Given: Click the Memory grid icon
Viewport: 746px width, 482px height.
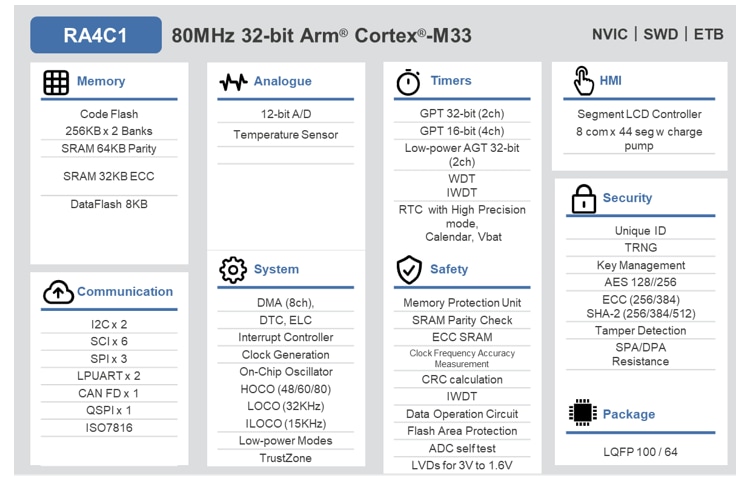Looking at the screenshot, I should [x=56, y=82].
